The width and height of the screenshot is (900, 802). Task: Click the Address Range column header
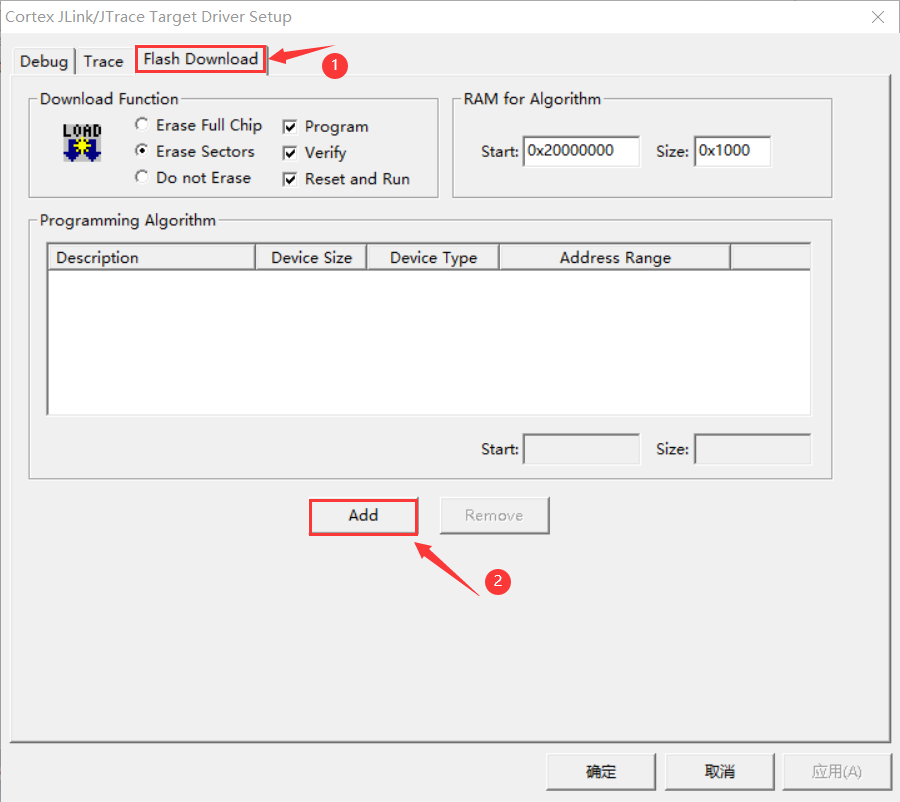click(614, 257)
